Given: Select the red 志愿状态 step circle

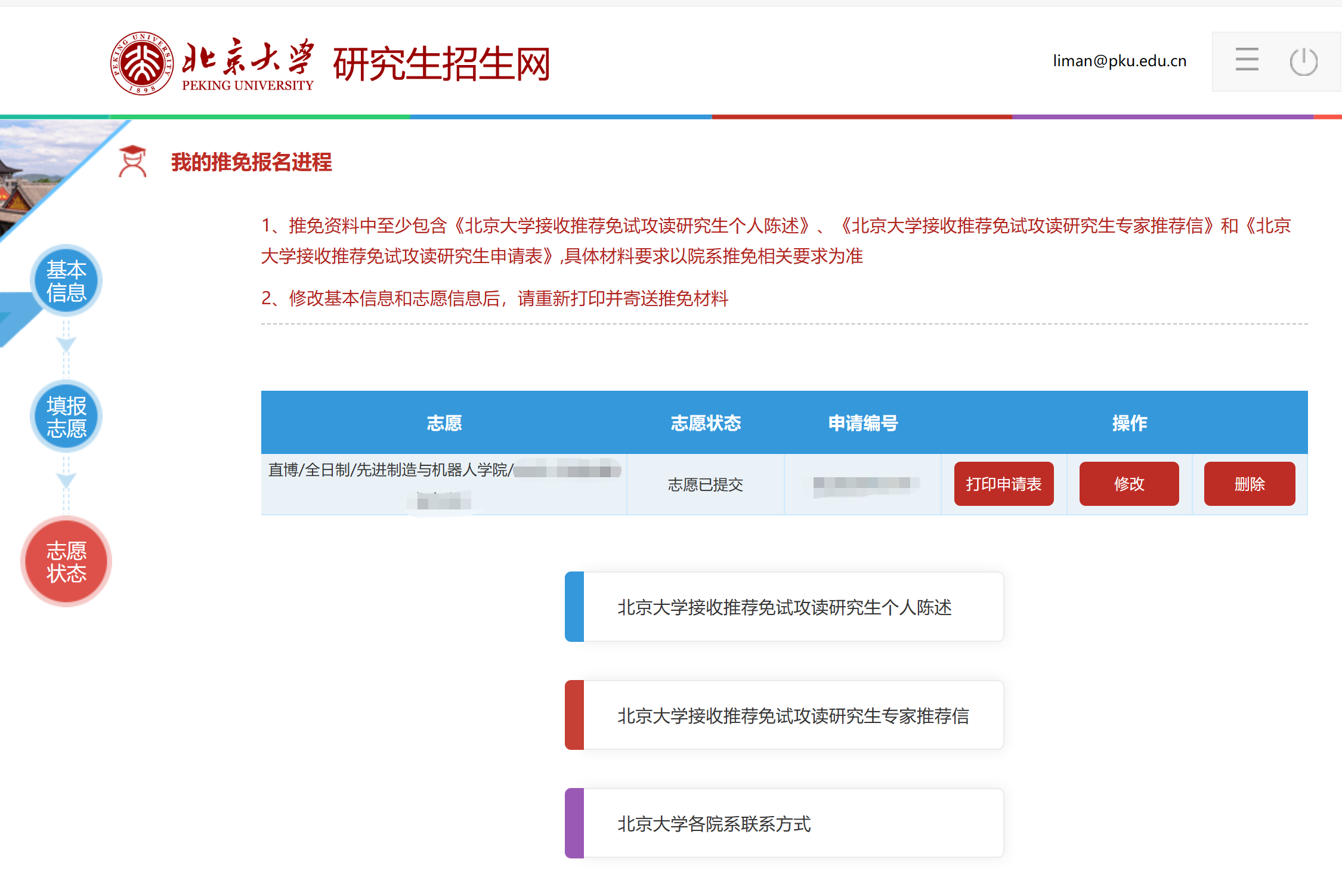Looking at the screenshot, I should coord(66,561).
